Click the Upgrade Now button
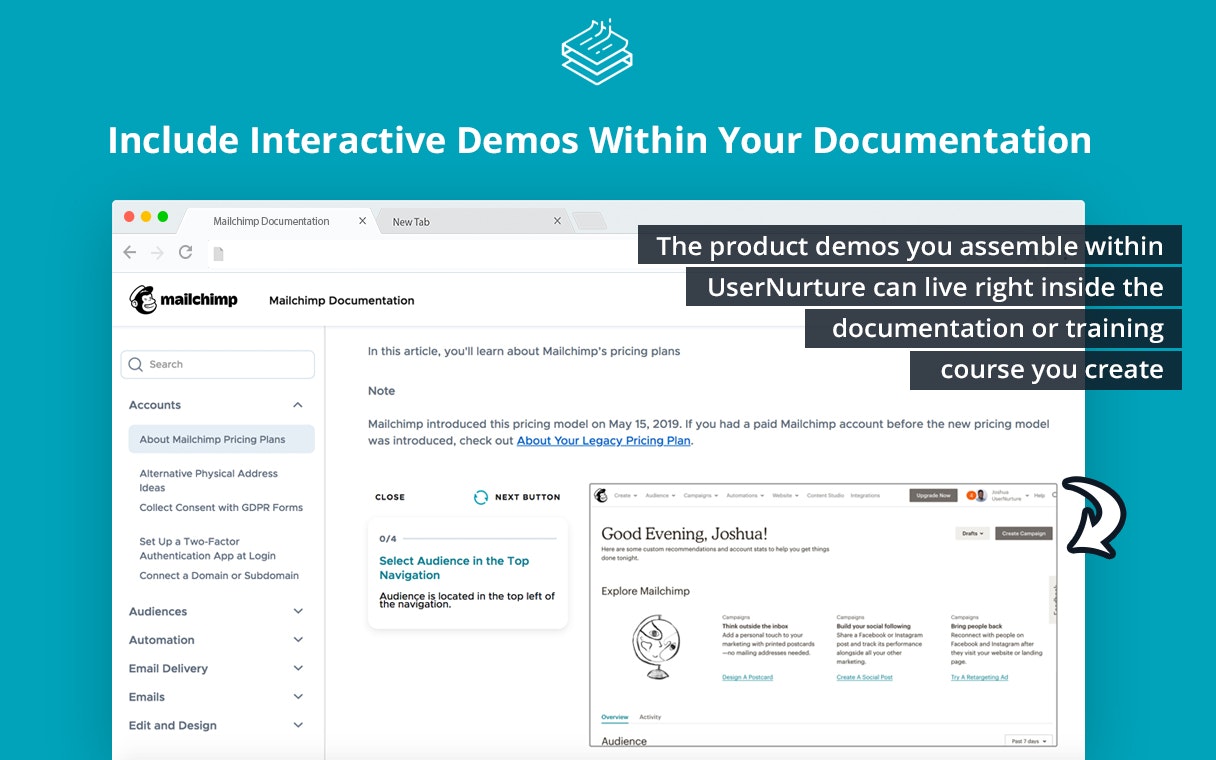 pyautogui.click(x=934, y=495)
